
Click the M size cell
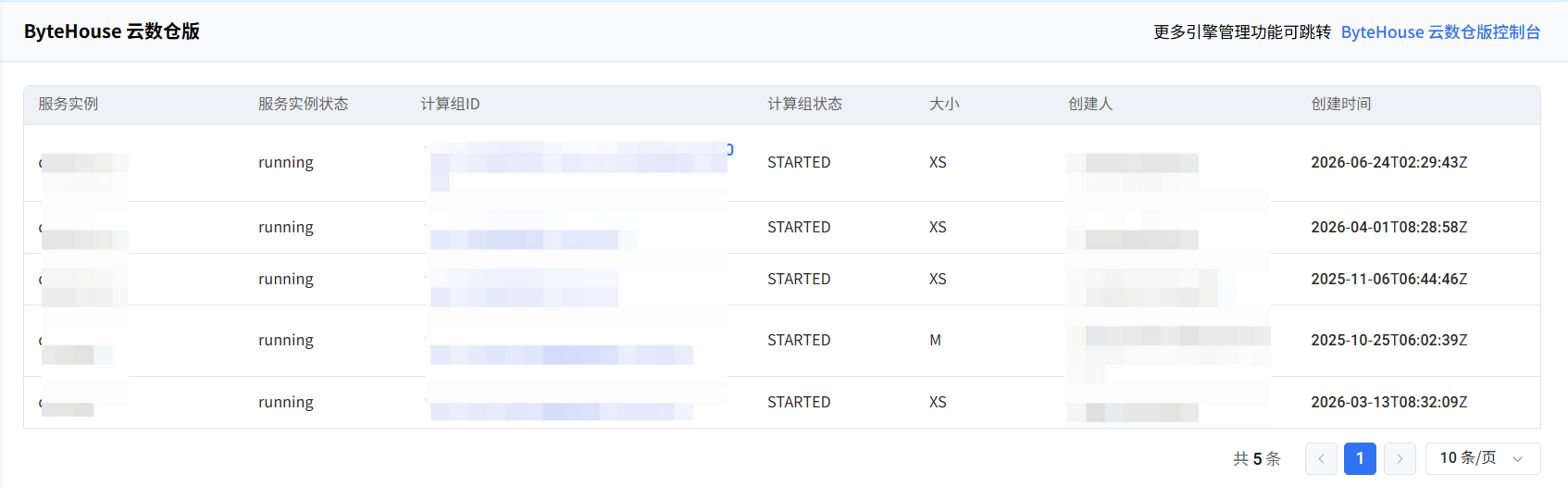click(935, 340)
